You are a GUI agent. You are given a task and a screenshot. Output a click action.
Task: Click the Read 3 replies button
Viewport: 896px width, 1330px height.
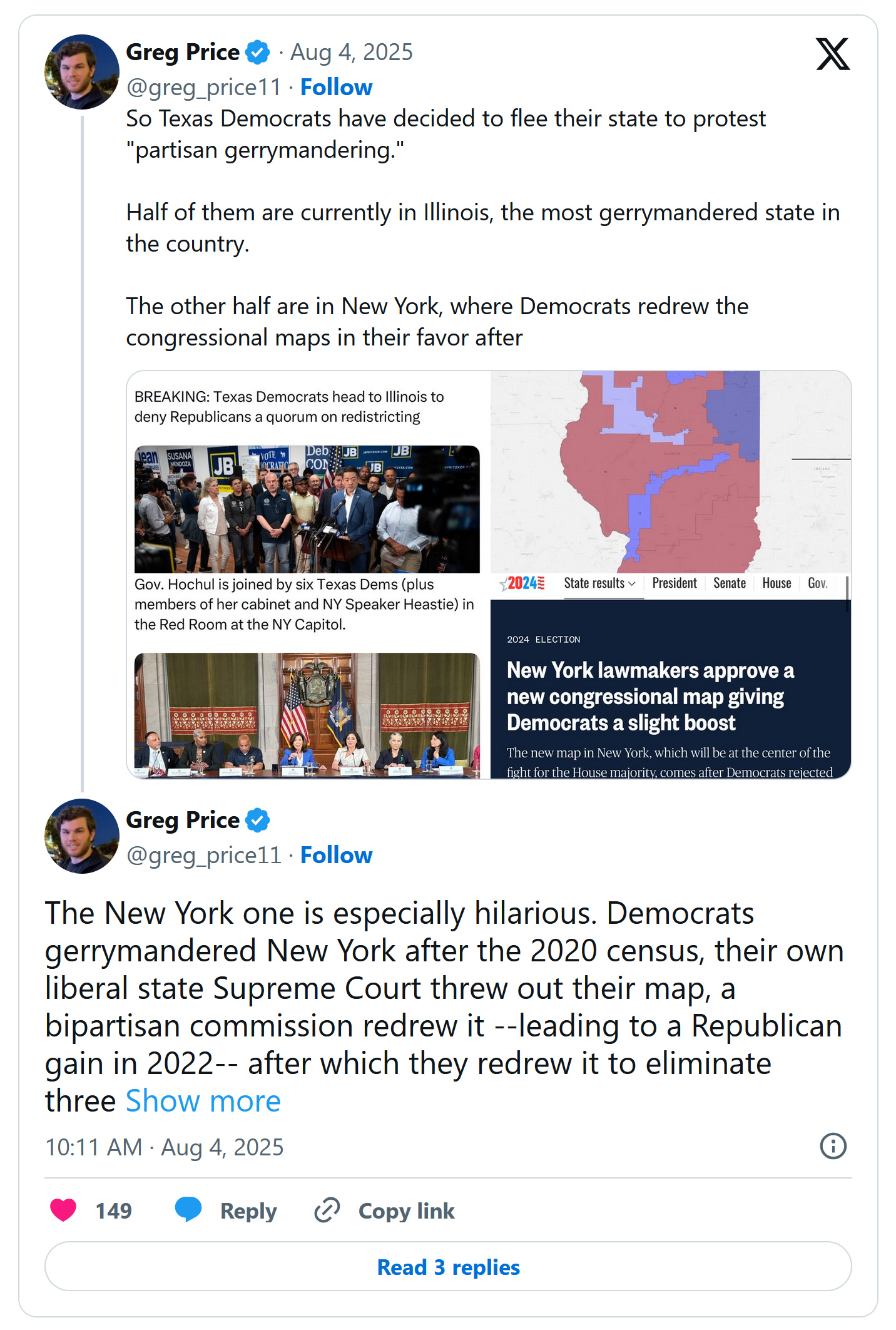pos(448,1267)
